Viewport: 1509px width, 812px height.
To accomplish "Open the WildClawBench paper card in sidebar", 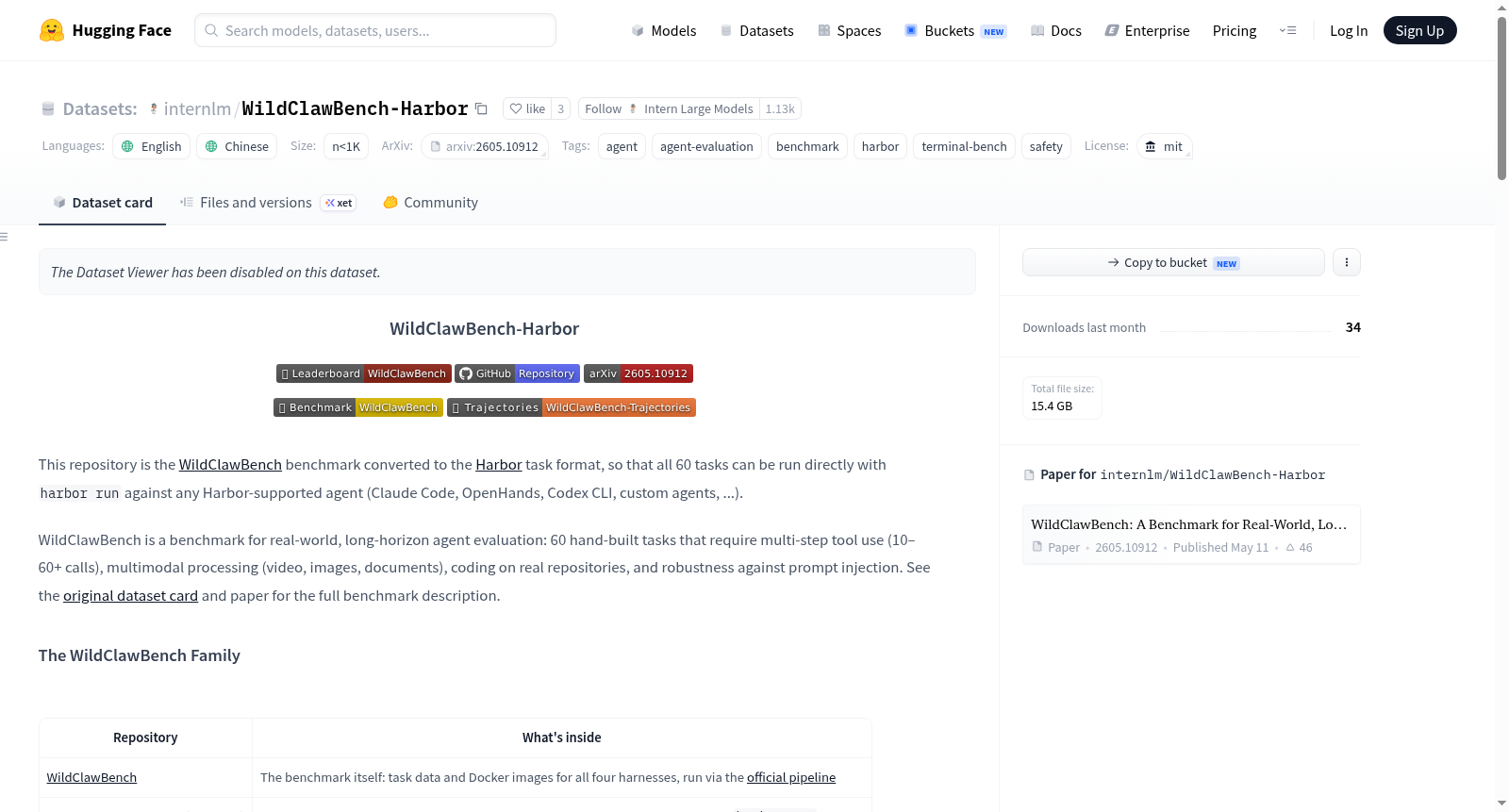I will tap(1191, 535).
